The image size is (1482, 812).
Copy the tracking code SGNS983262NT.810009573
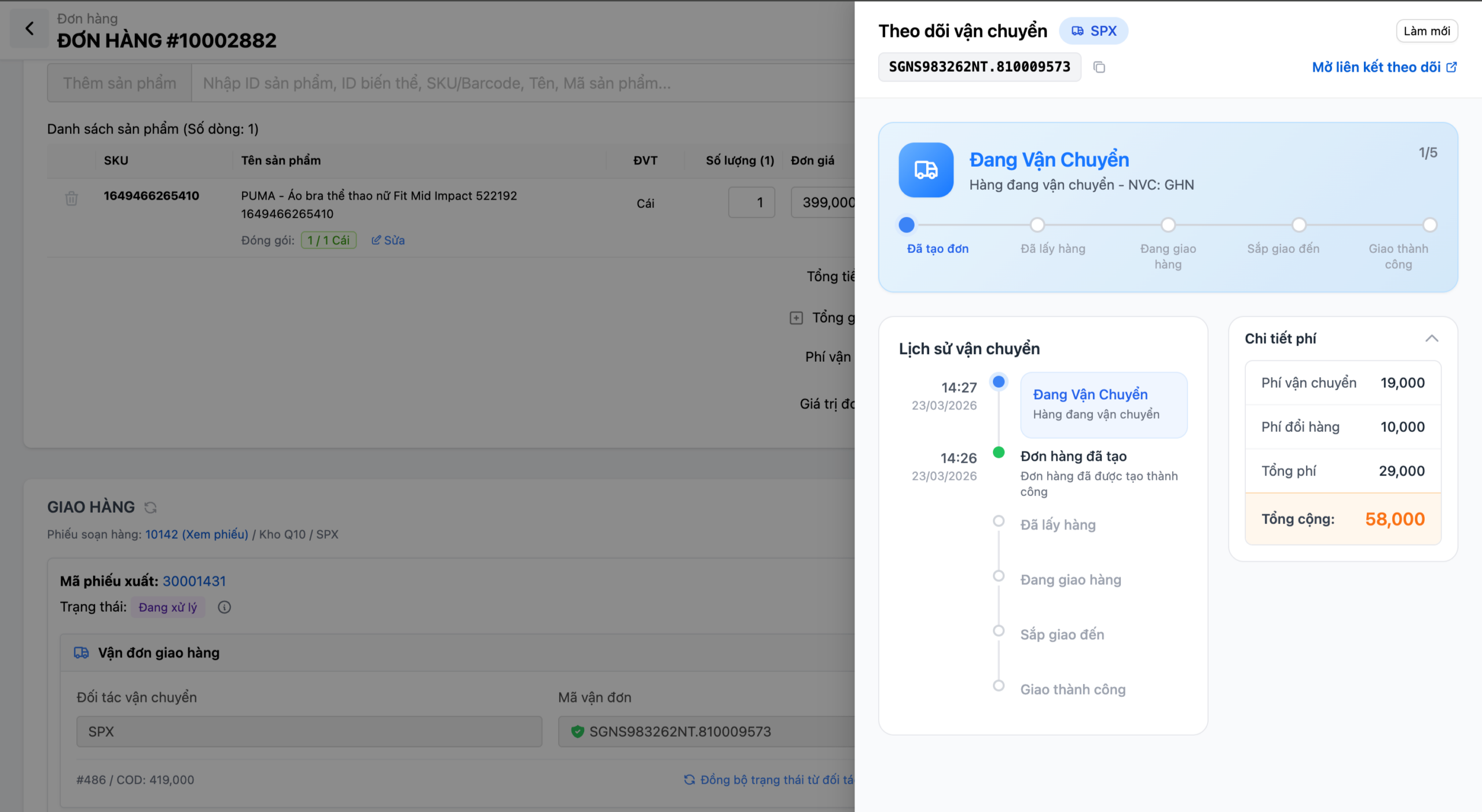tap(1099, 67)
